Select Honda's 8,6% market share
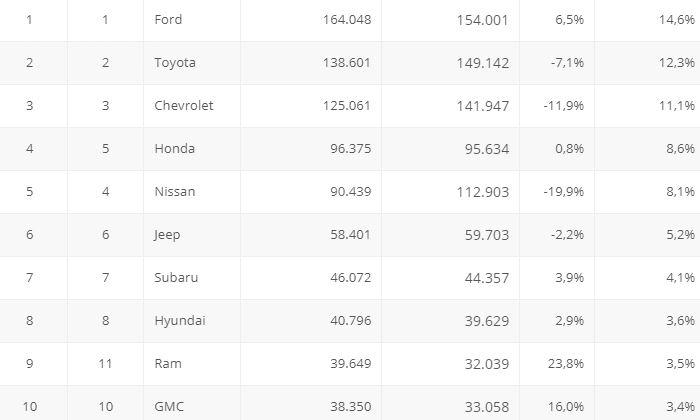700x420 pixels. pos(680,149)
